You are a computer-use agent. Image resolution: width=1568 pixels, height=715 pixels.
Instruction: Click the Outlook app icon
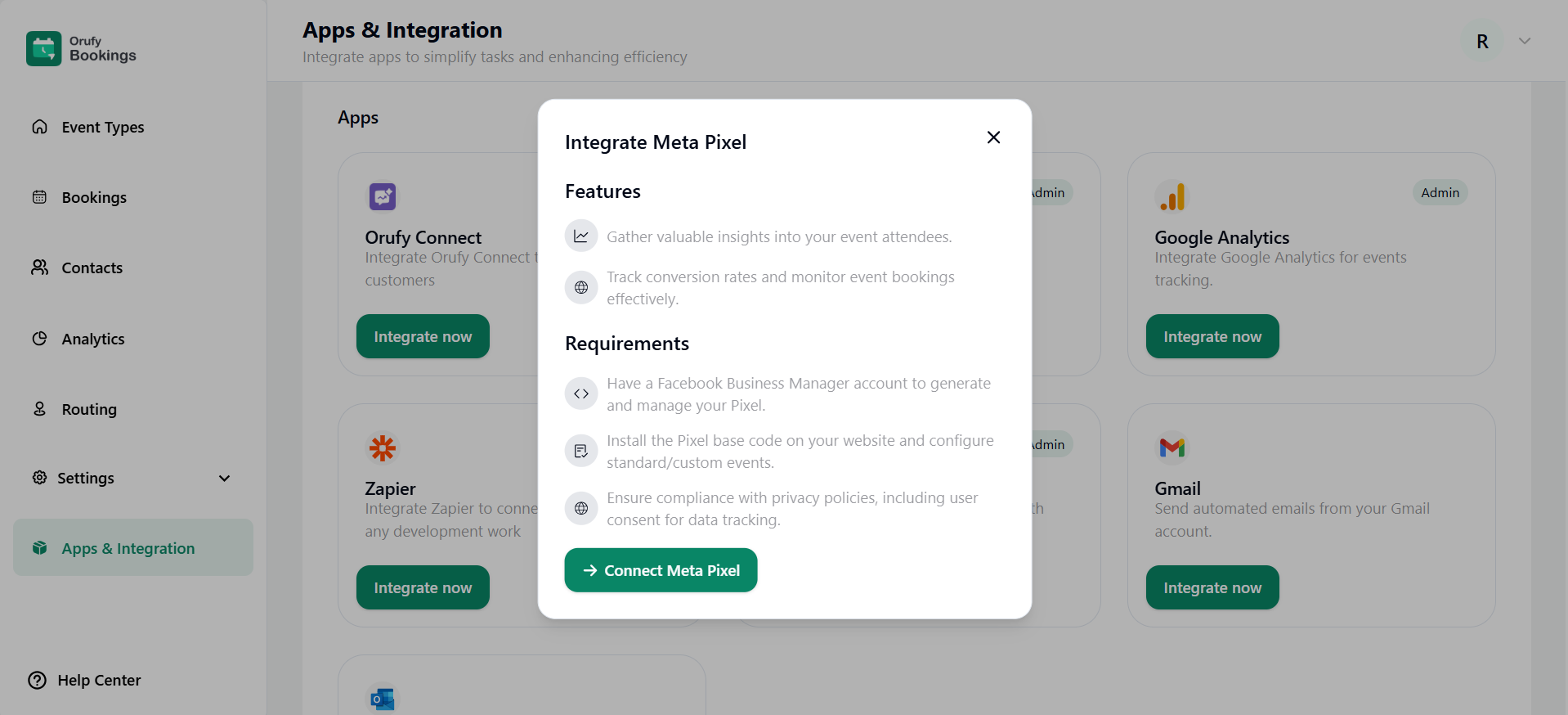(x=382, y=699)
